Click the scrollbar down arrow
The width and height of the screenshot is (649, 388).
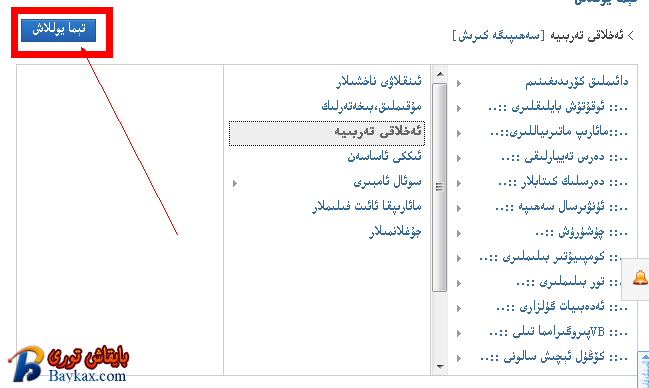pyautogui.click(x=440, y=366)
